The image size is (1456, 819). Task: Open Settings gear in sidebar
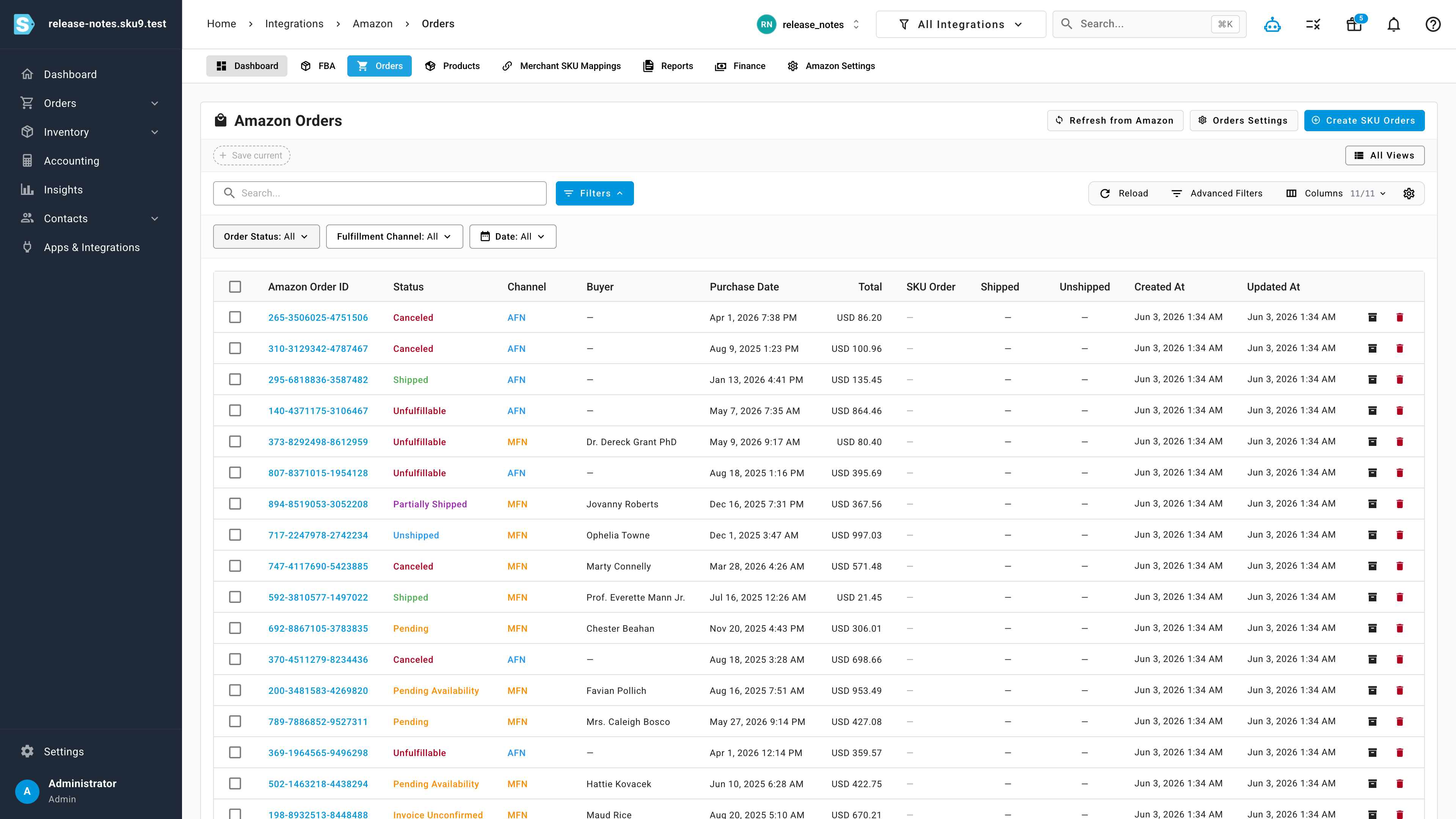pyautogui.click(x=27, y=751)
